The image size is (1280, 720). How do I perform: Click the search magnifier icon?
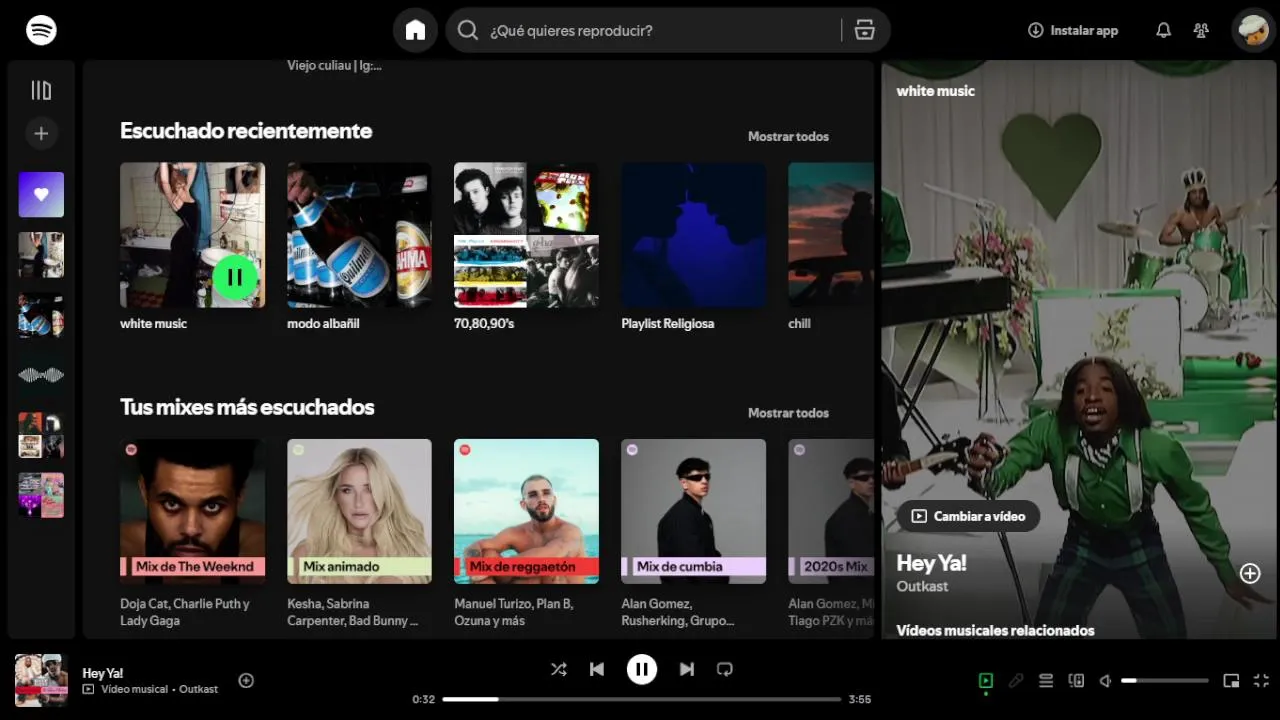tap(468, 30)
